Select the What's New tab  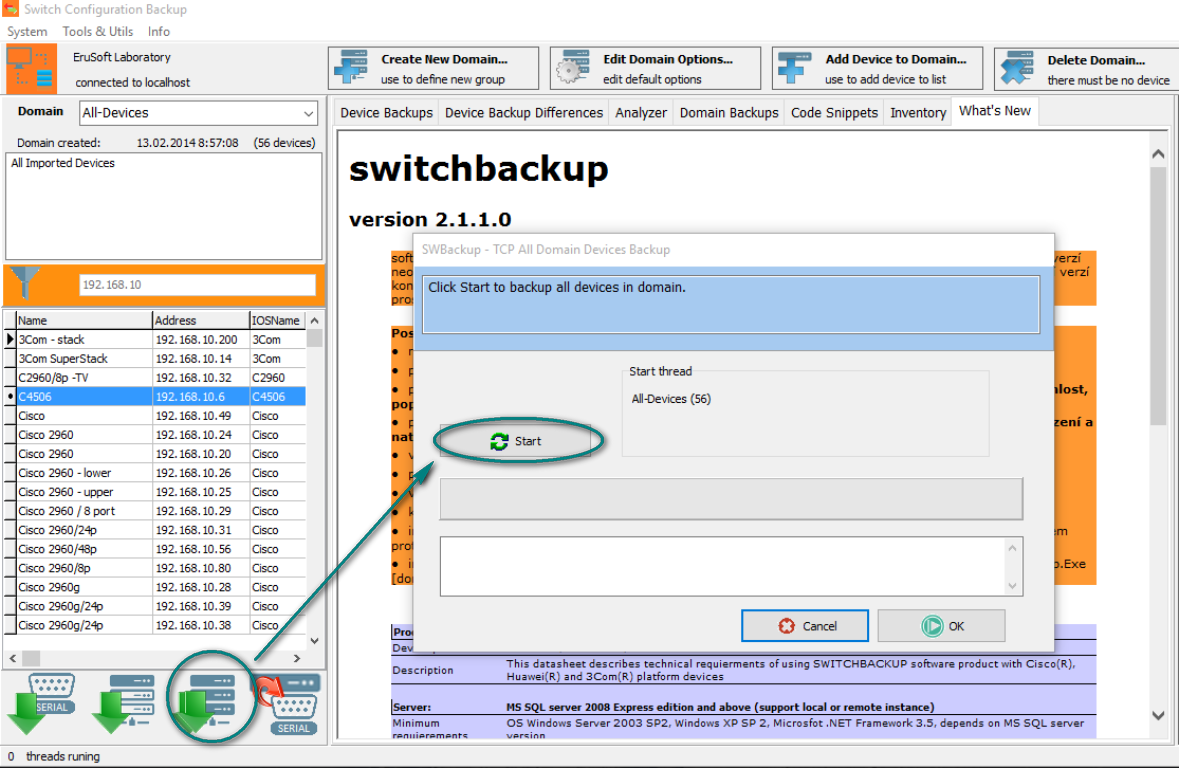pos(995,111)
